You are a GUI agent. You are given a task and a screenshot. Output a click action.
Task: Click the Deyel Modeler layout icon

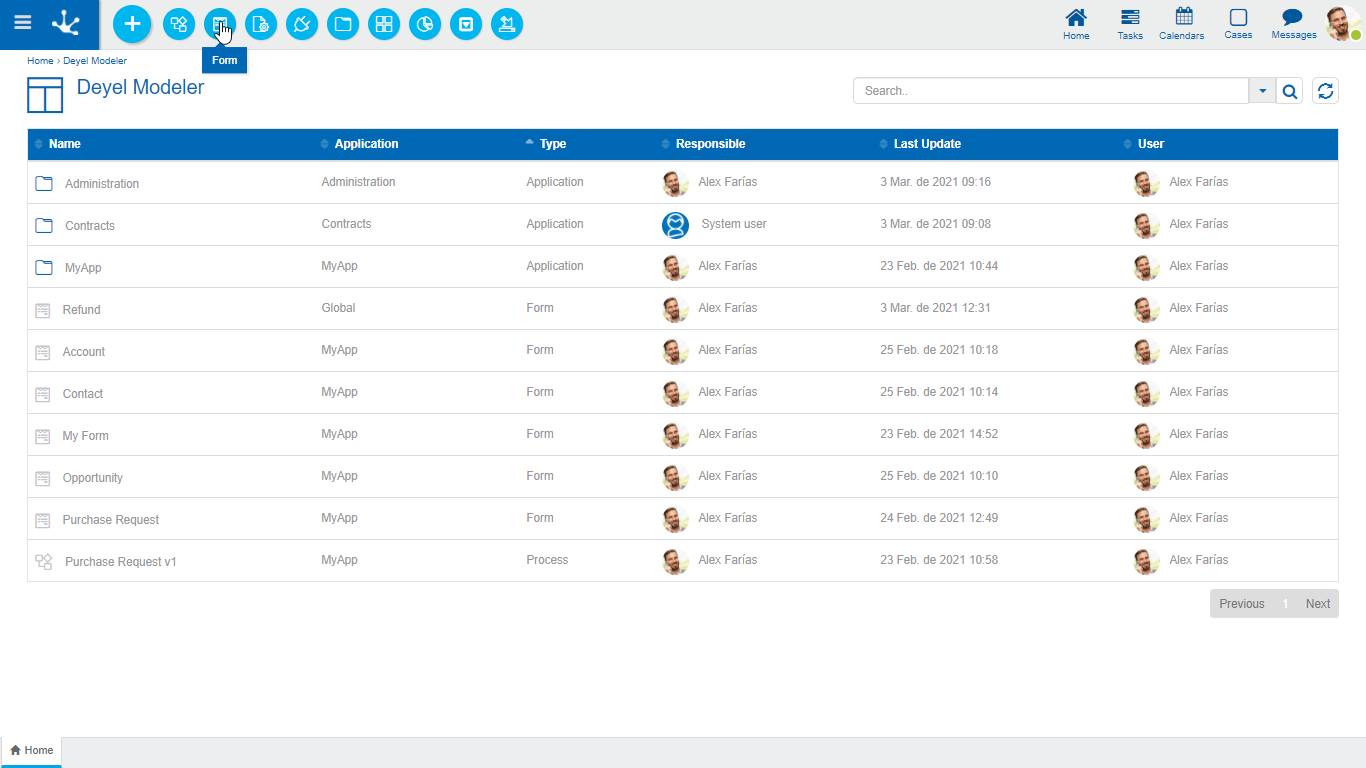(x=45, y=94)
